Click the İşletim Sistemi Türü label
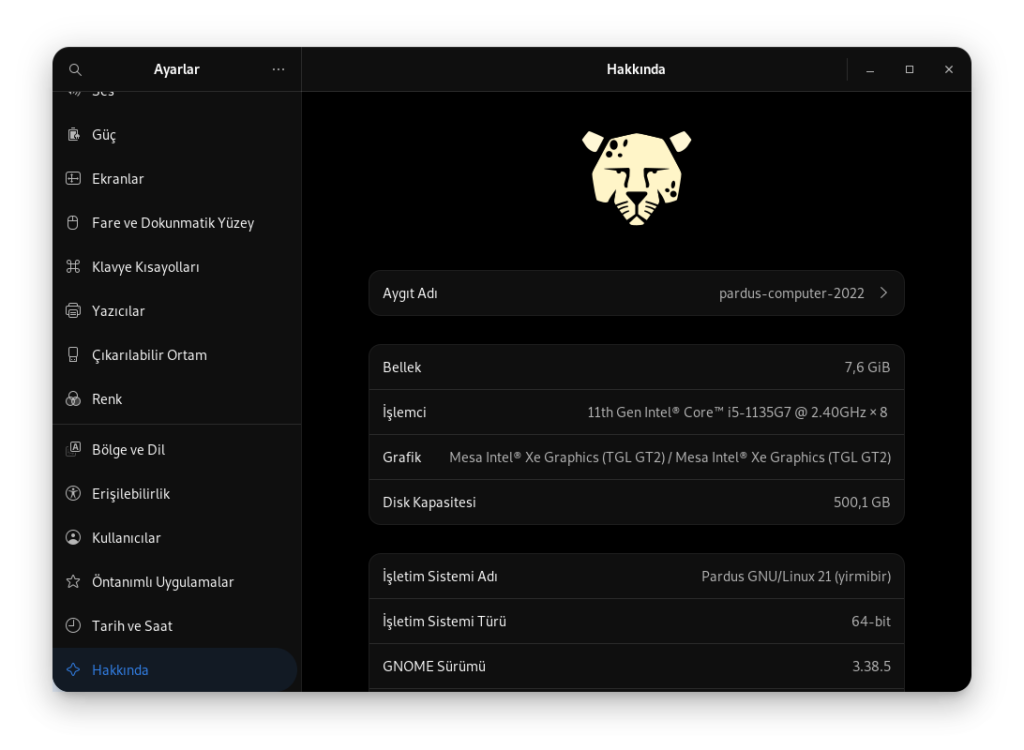The width and height of the screenshot is (1024, 750). (445, 621)
